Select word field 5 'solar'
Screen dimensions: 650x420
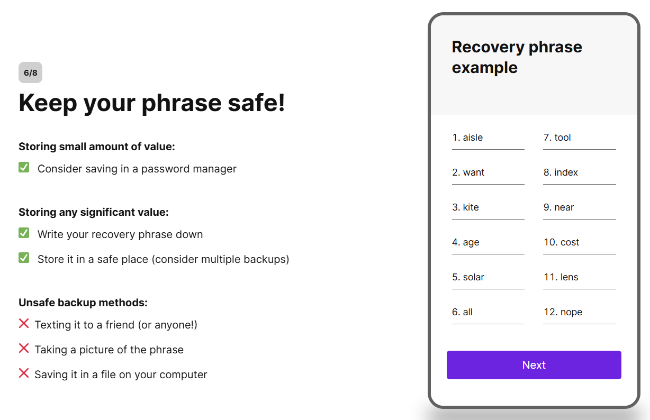tap(487, 277)
